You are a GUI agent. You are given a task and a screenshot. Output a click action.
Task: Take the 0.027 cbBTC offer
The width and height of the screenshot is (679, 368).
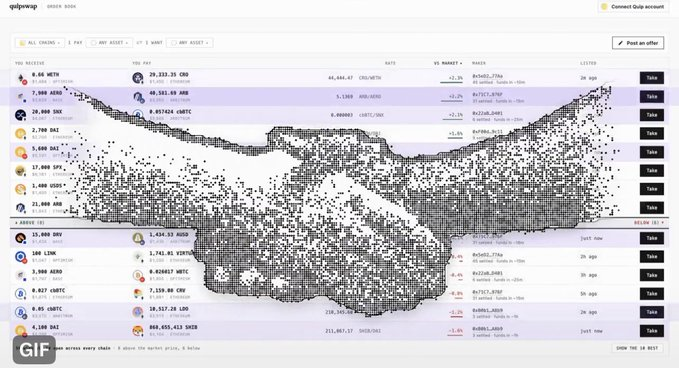(x=652, y=294)
